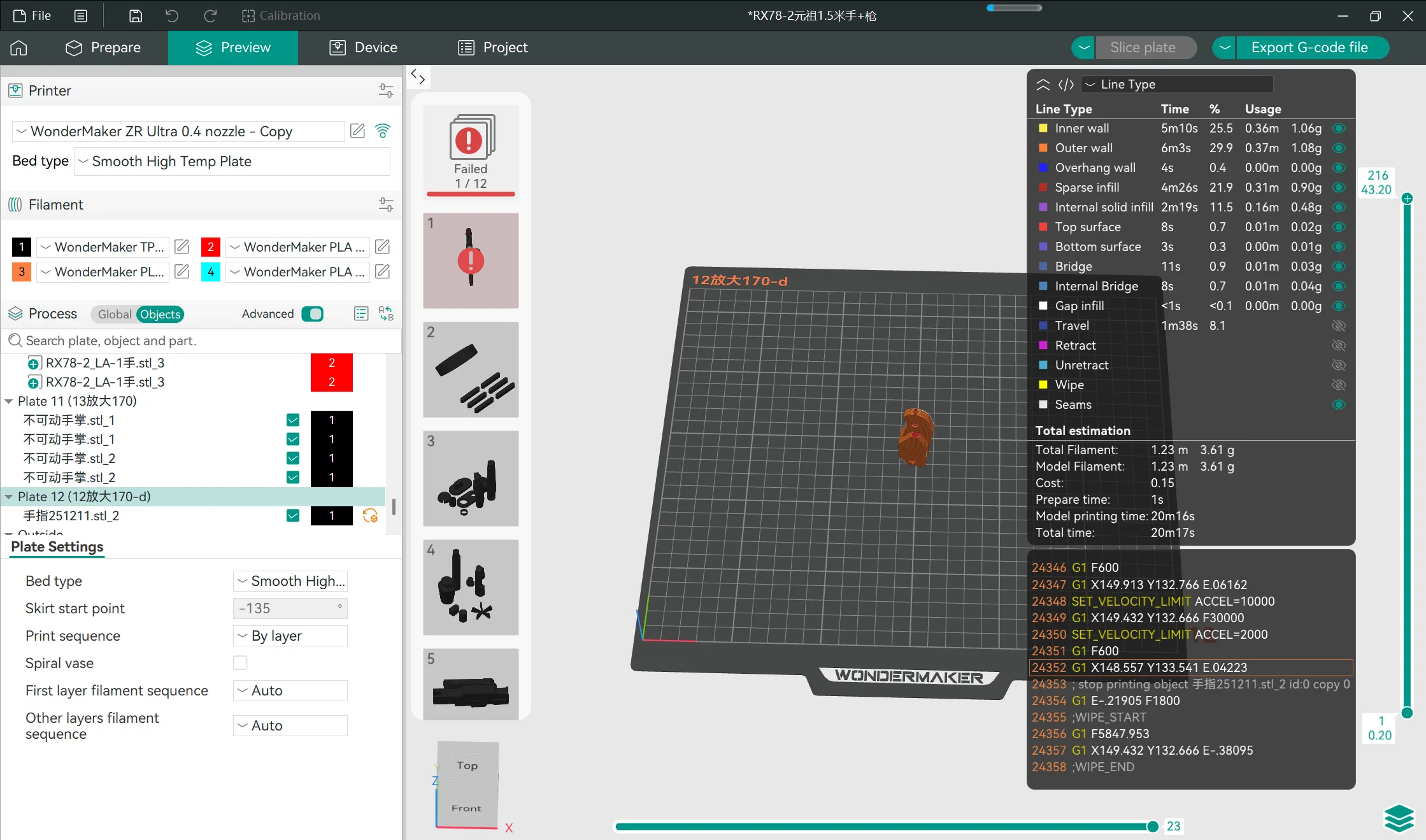Viewport: 1426px width, 840px height.
Task: Hide Inner wall lines in preview
Action: 1339,129
